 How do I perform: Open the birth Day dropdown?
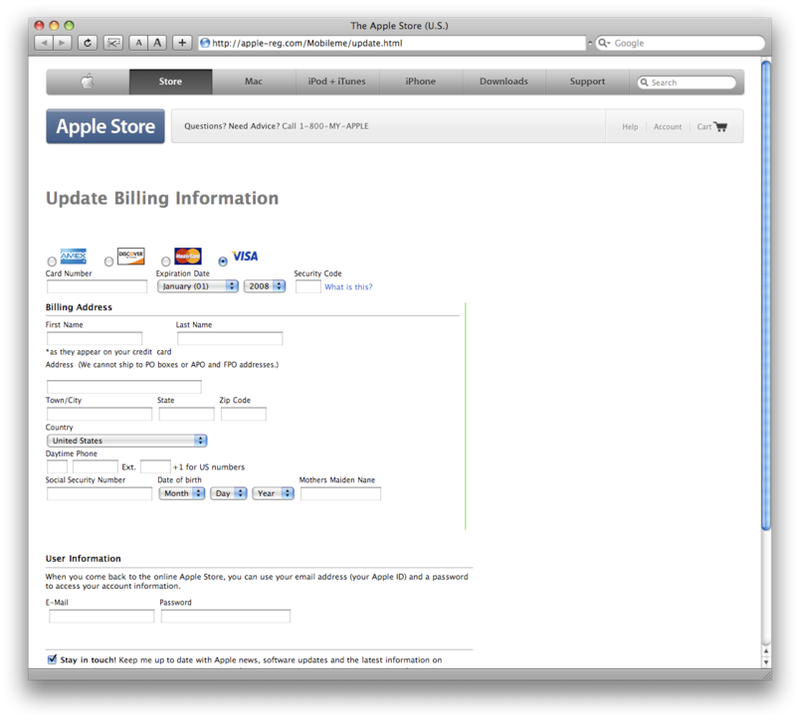(x=229, y=493)
